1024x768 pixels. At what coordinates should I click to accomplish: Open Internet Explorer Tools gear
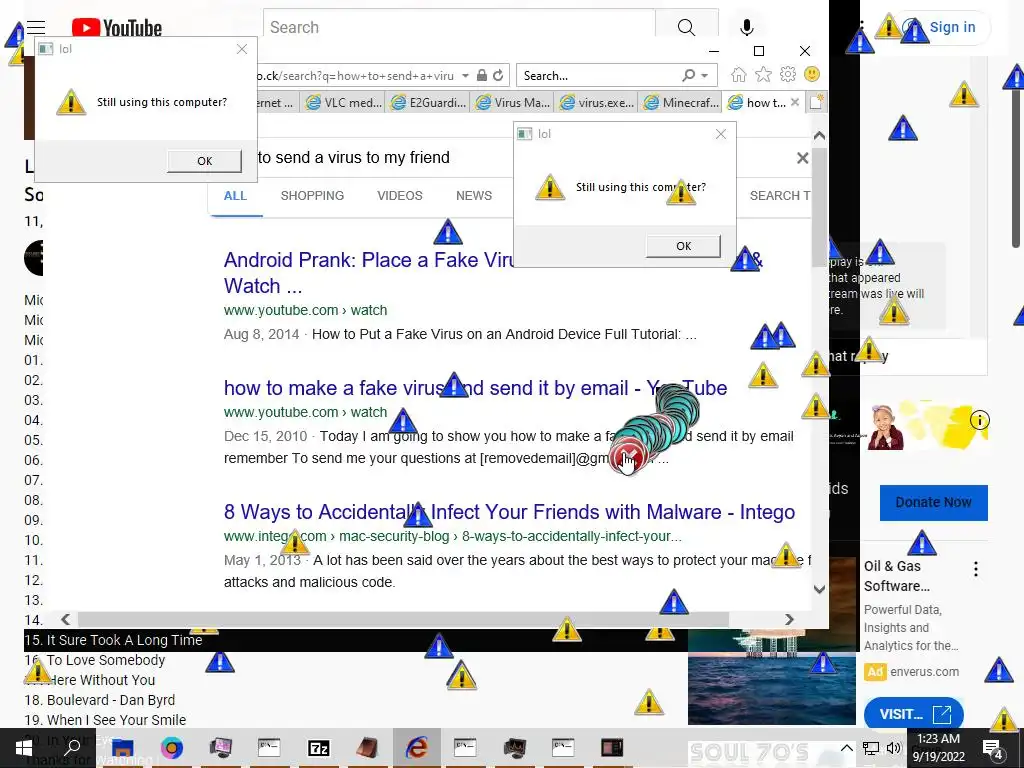click(788, 74)
